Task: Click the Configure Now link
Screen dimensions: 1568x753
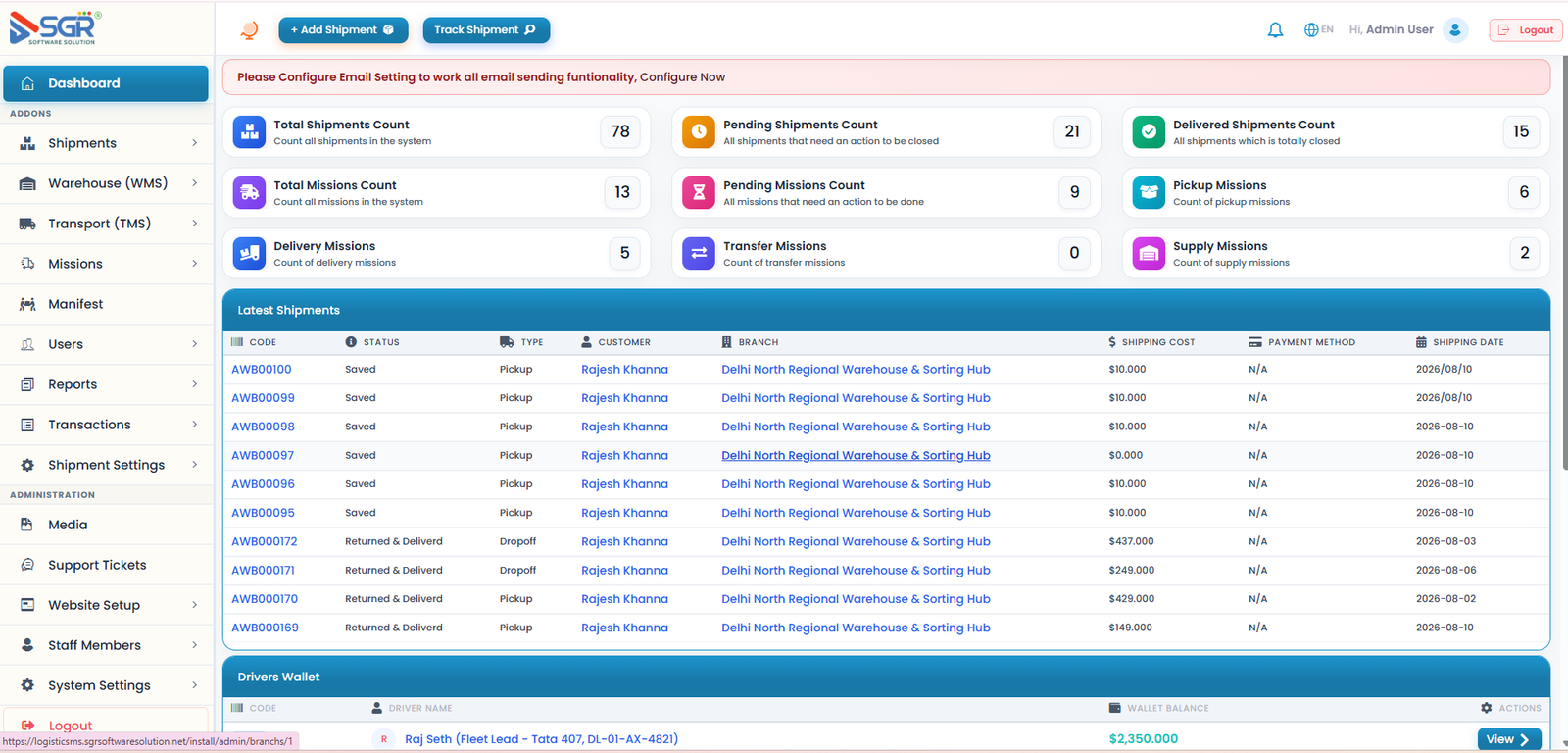Action: [x=683, y=77]
